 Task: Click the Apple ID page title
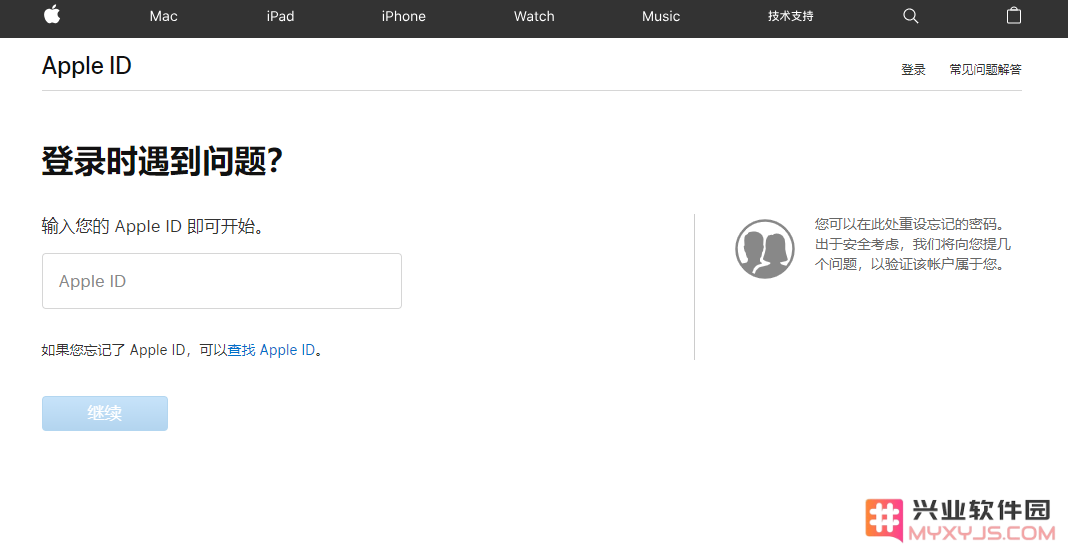87,65
